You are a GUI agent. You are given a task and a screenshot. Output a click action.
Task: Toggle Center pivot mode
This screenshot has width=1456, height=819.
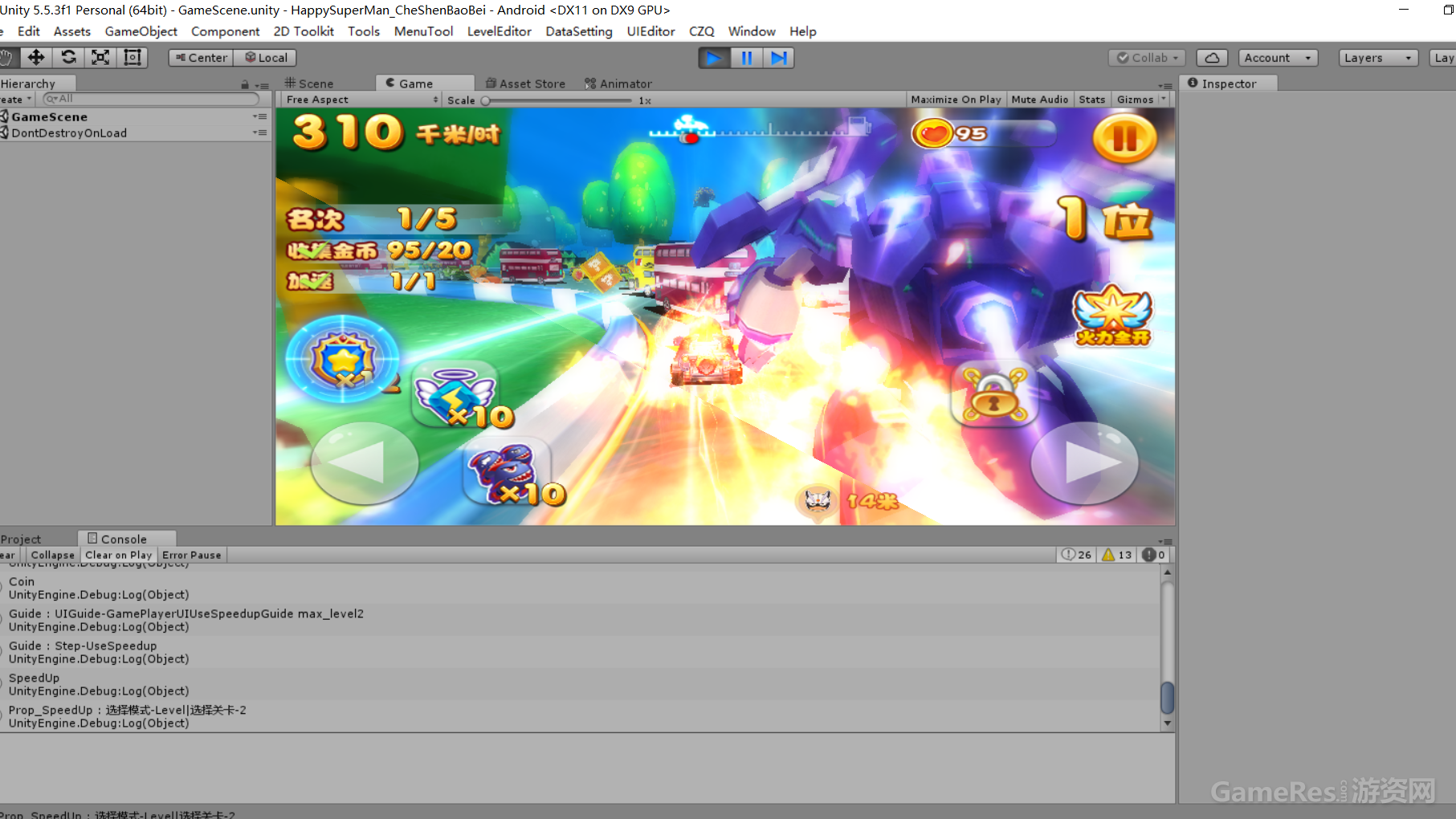click(202, 58)
